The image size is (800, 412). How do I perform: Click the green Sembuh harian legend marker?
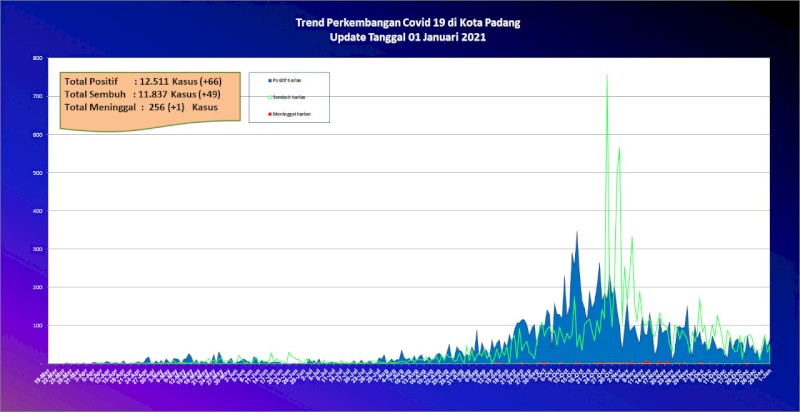click(x=269, y=97)
